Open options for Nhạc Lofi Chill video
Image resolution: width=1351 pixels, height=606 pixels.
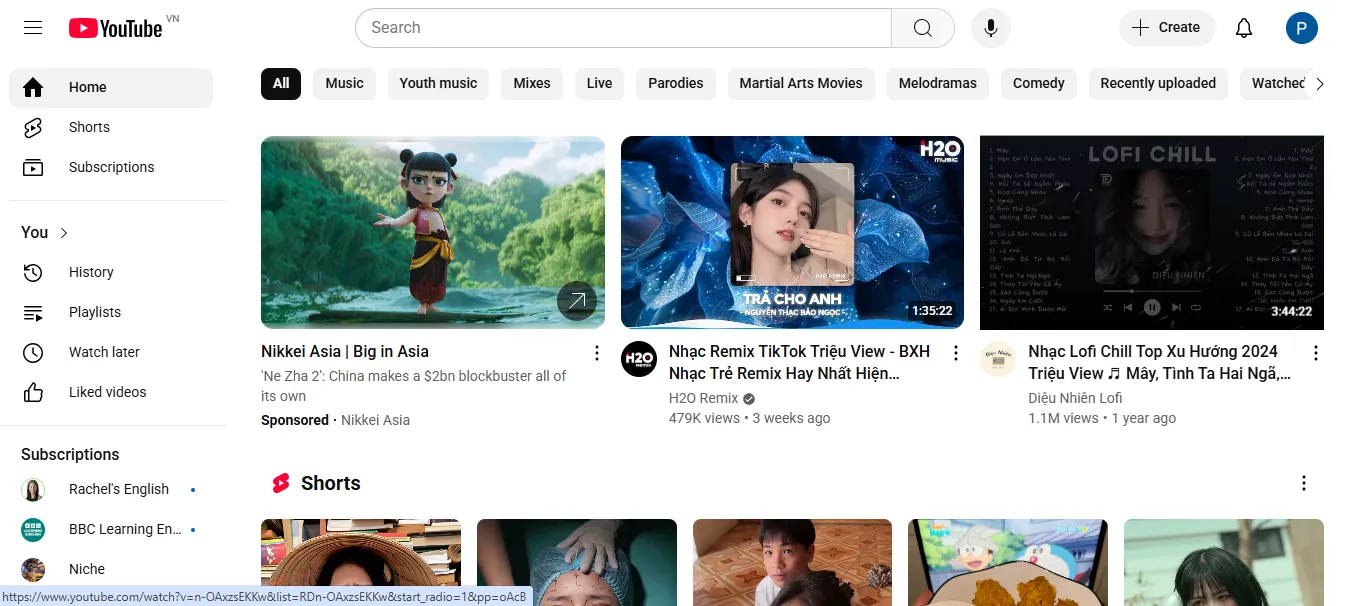(x=1315, y=353)
